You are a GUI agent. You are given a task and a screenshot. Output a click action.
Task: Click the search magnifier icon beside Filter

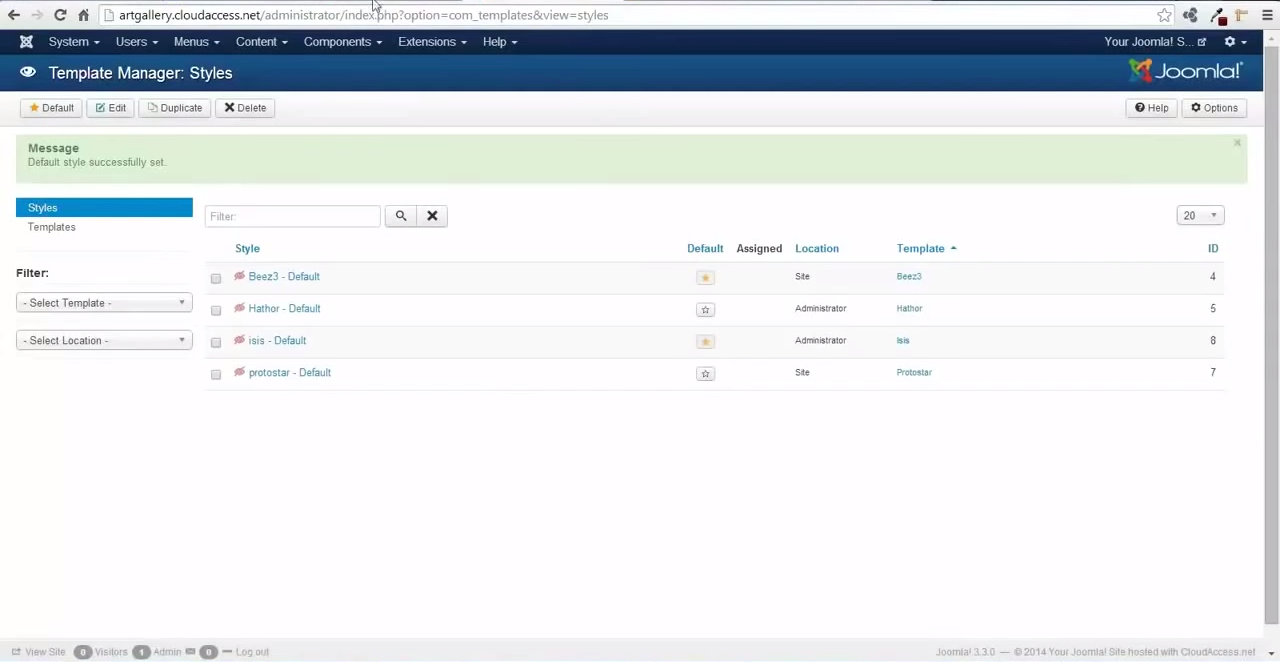[401, 216]
